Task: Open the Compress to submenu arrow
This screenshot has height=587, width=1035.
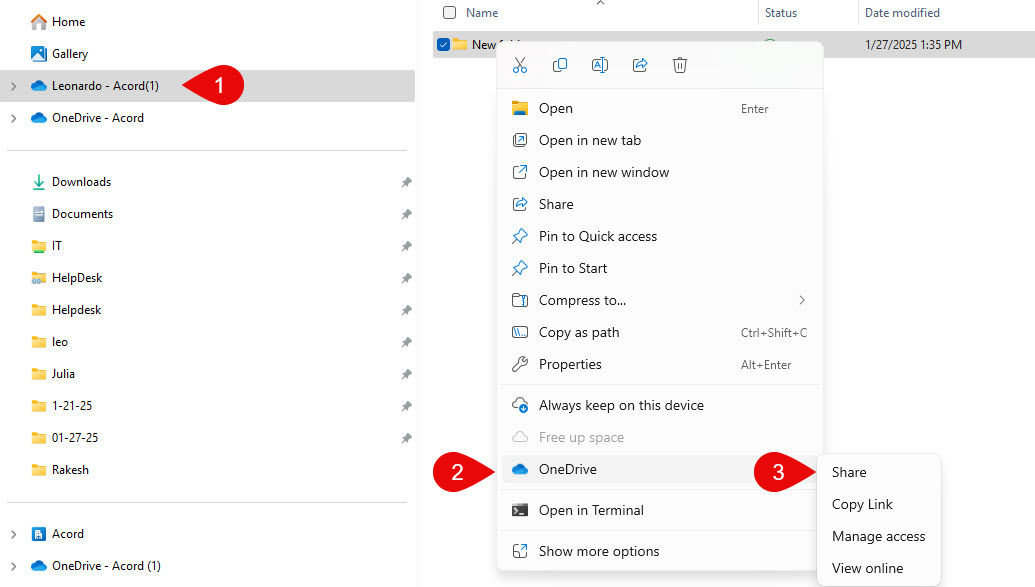Action: pyautogui.click(x=801, y=300)
